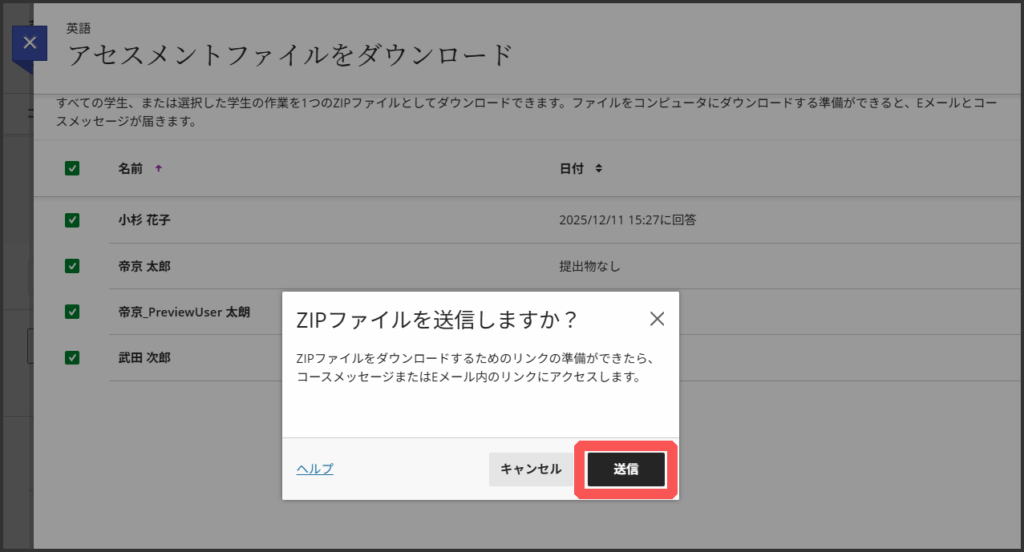Click the 2025/12/11 15:27に回答 date entry
The width and height of the screenshot is (1024, 552).
point(627,220)
